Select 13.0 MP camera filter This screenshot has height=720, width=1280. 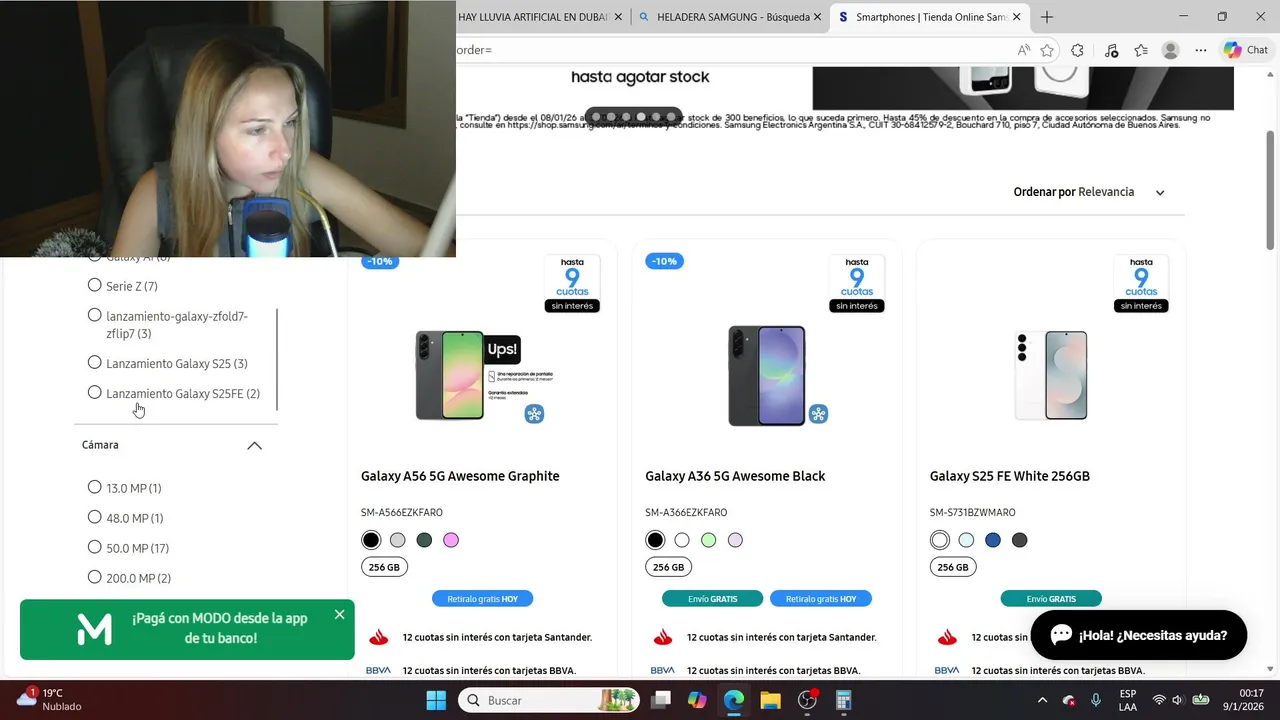click(95, 487)
